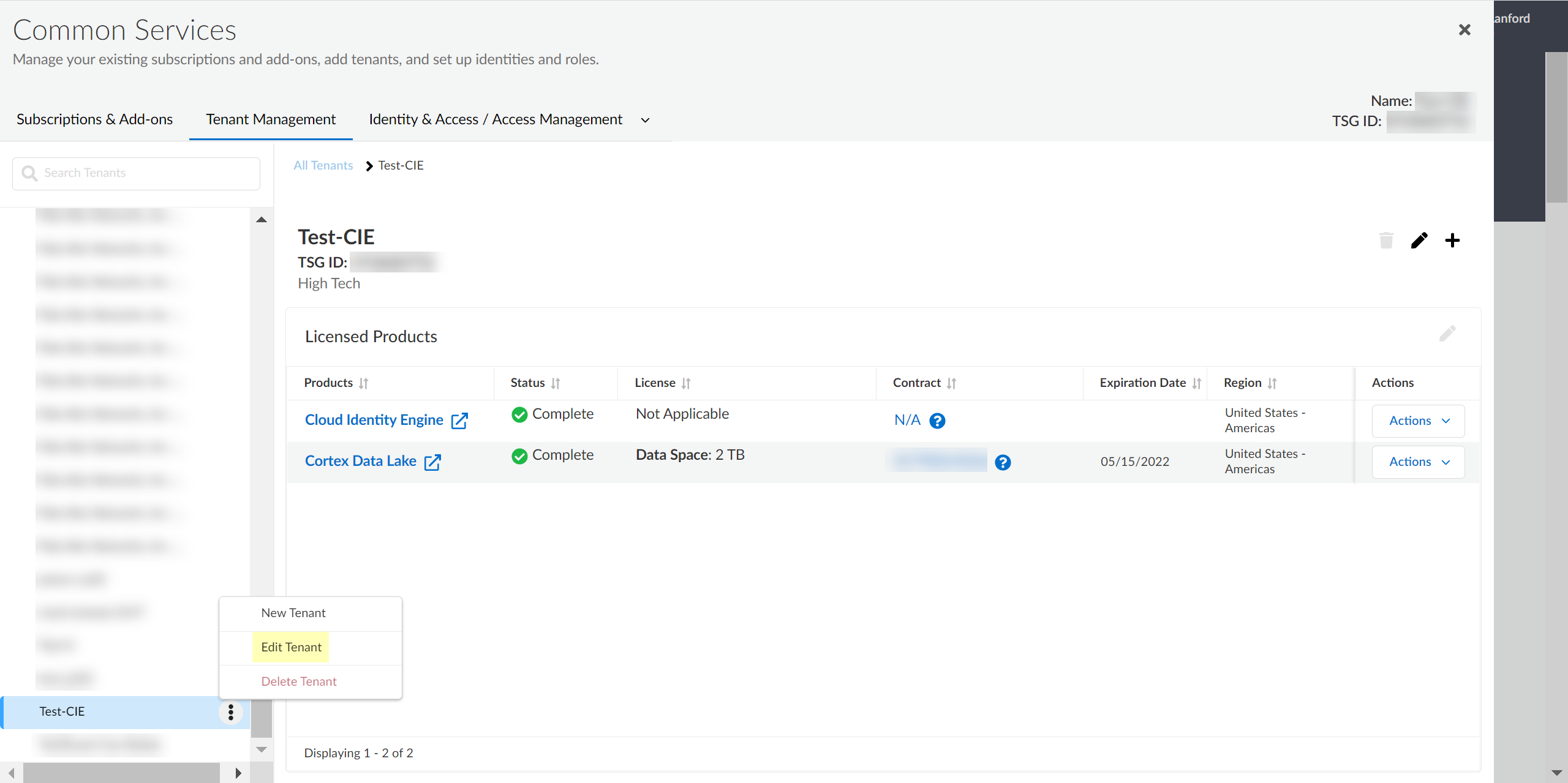Sort table by Expiration Date column
Viewport: 1568px width, 783px height.
[1196, 383]
